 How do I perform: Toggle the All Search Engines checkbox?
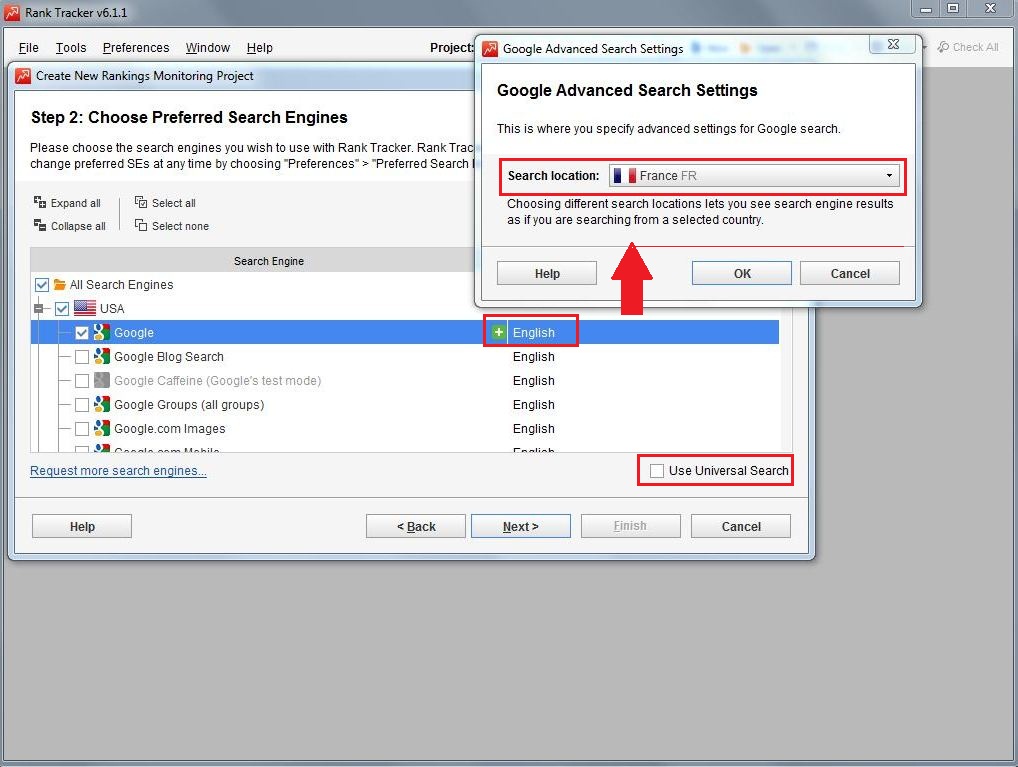click(x=42, y=284)
